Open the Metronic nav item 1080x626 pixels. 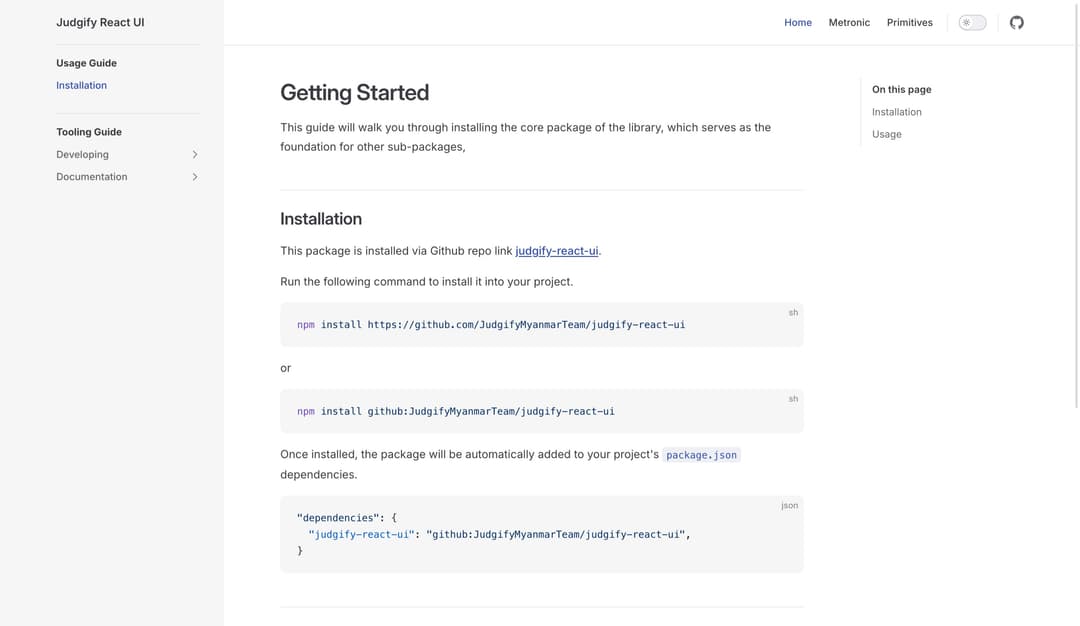click(849, 23)
